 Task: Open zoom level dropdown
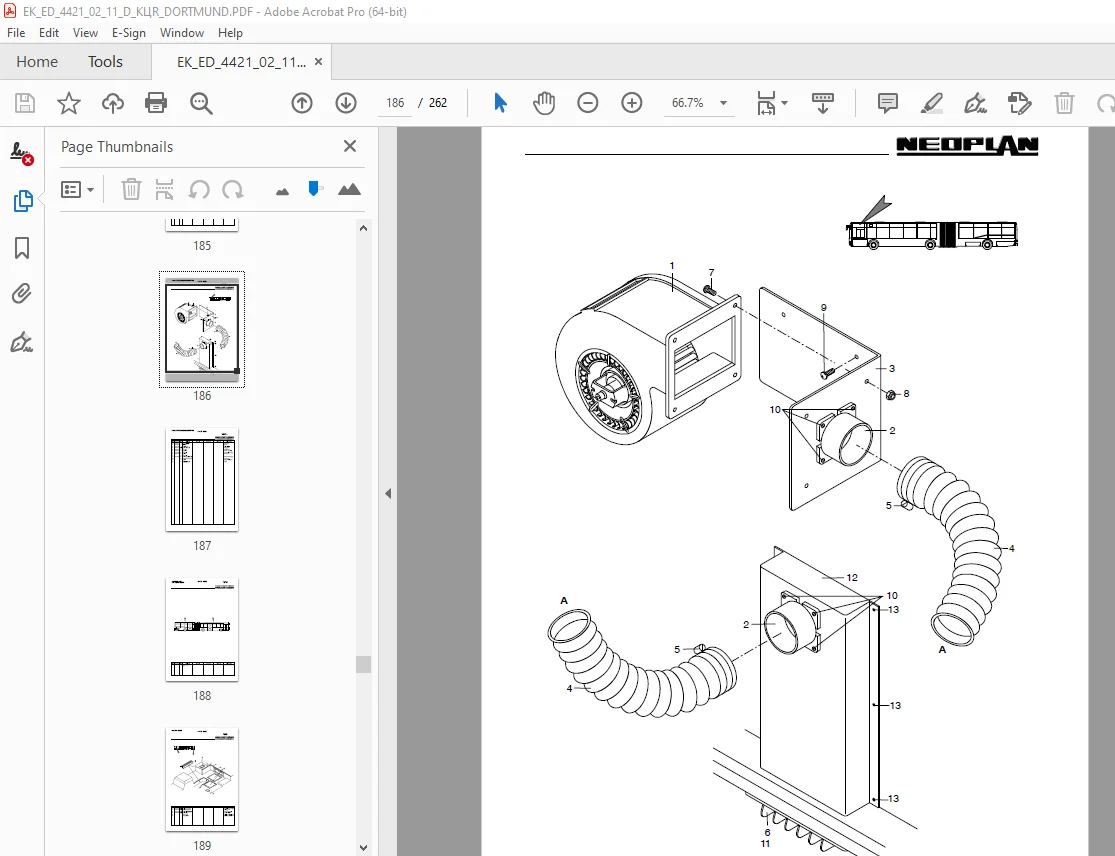point(723,103)
